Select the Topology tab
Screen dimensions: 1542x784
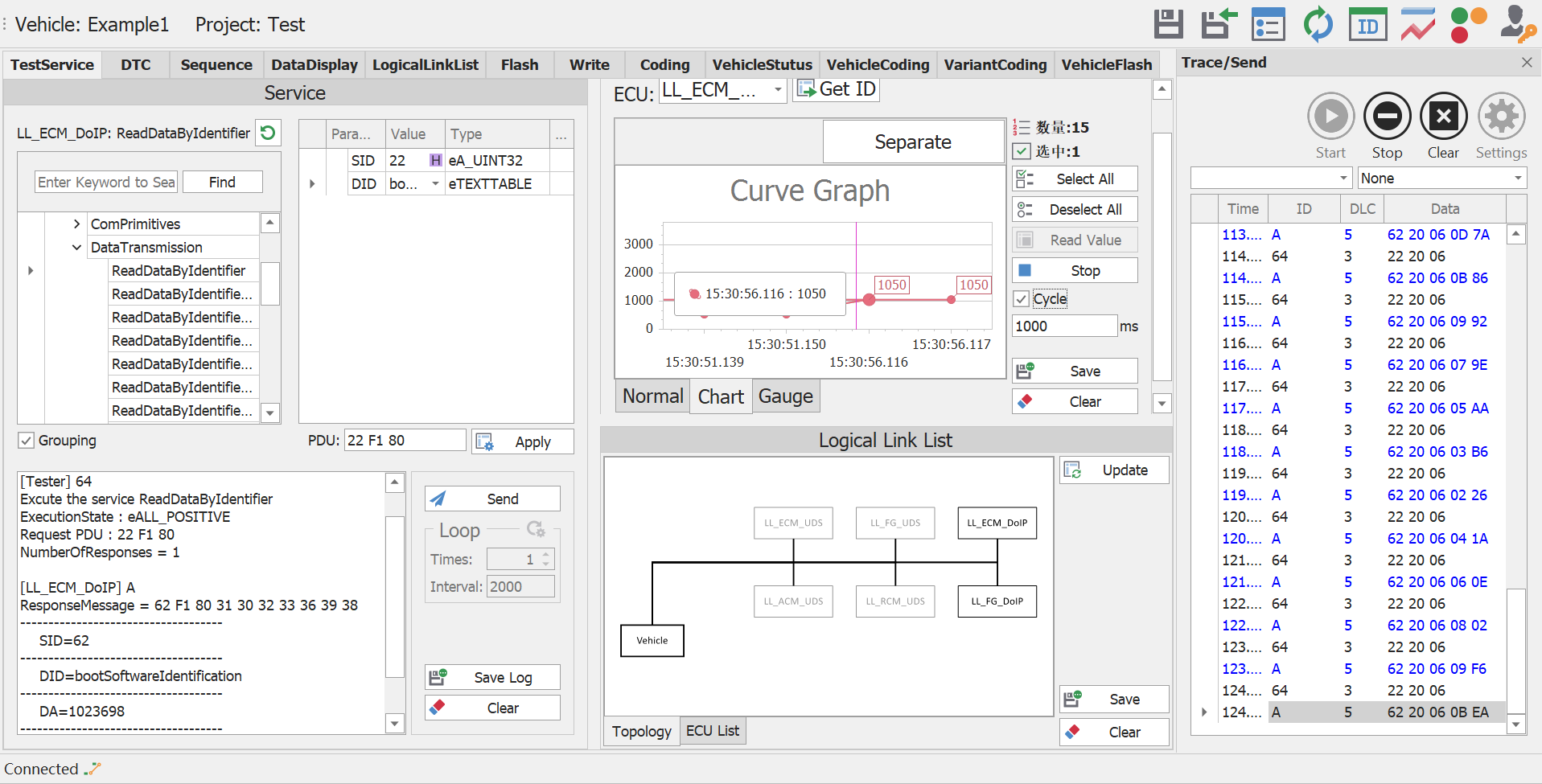click(641, 731)
